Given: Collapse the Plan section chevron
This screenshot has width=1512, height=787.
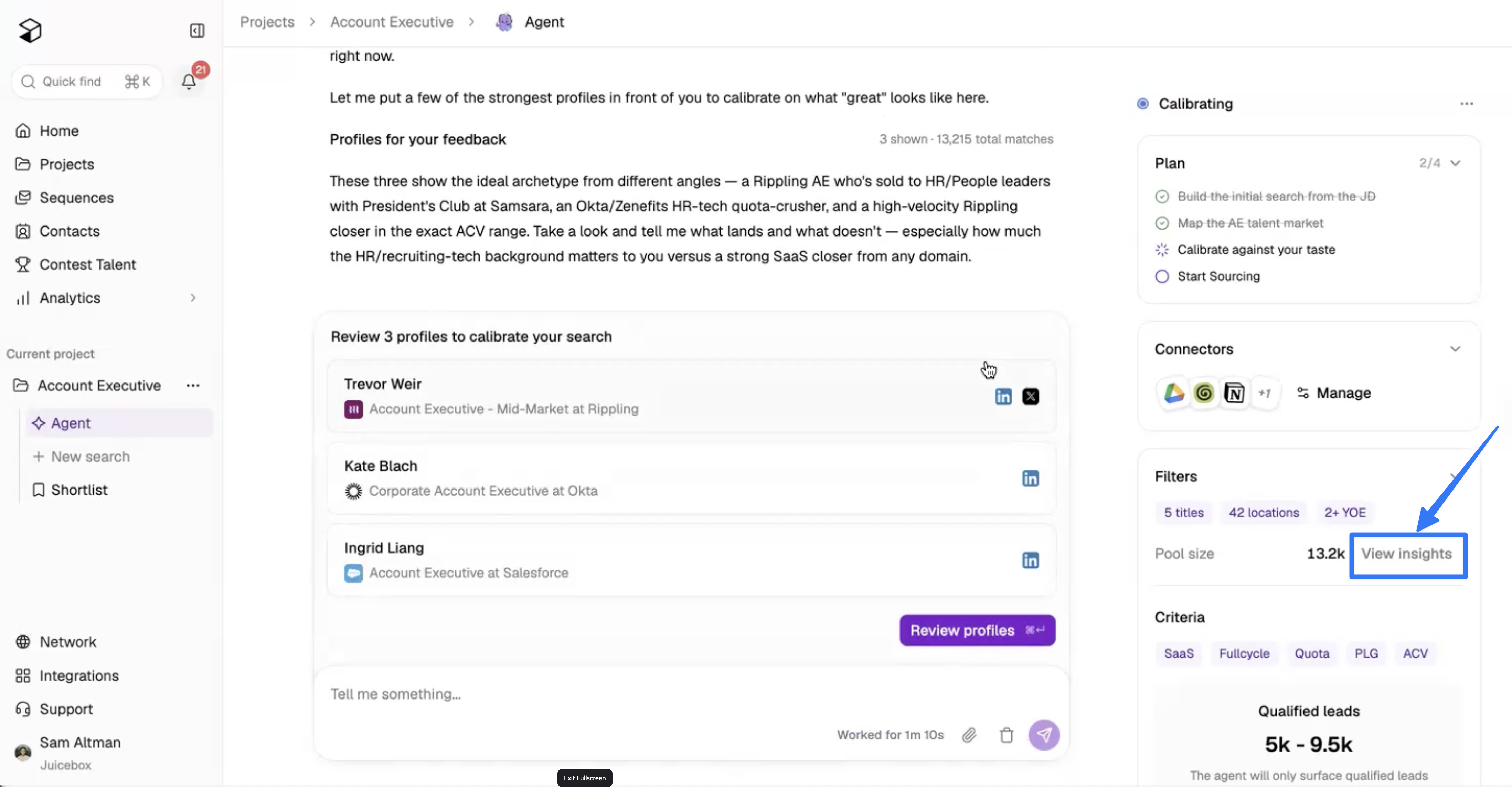Looking at the screenshot, I should [x=1455, y=163].
